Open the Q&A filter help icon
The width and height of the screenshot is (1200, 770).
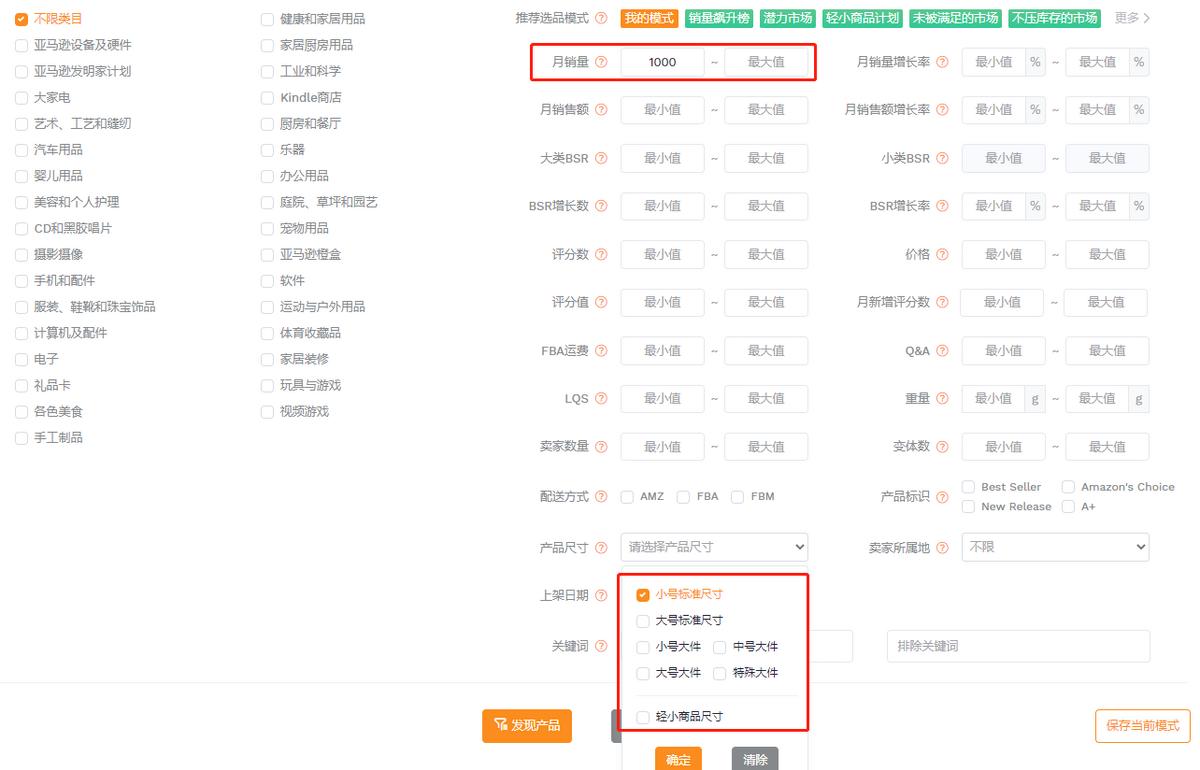[942, 350]
